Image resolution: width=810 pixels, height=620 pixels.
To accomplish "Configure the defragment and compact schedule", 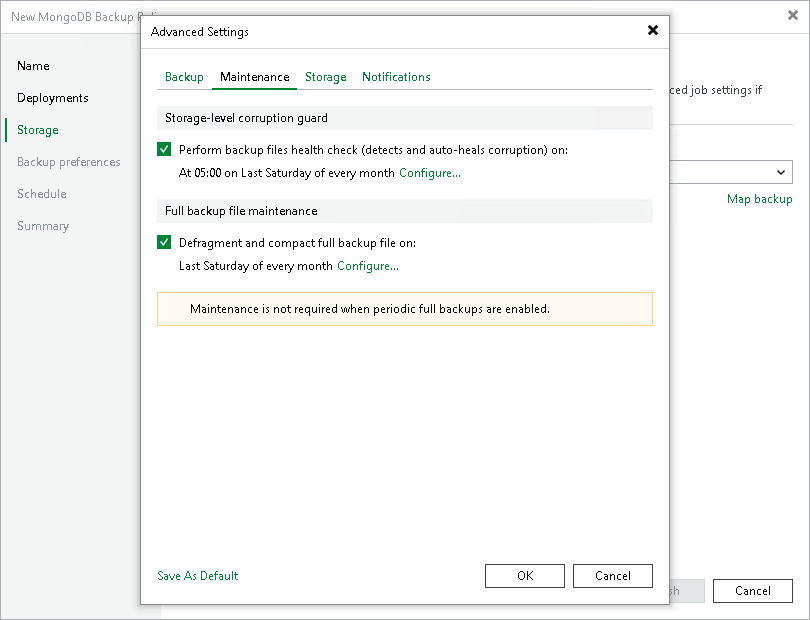I will [368, 266].
